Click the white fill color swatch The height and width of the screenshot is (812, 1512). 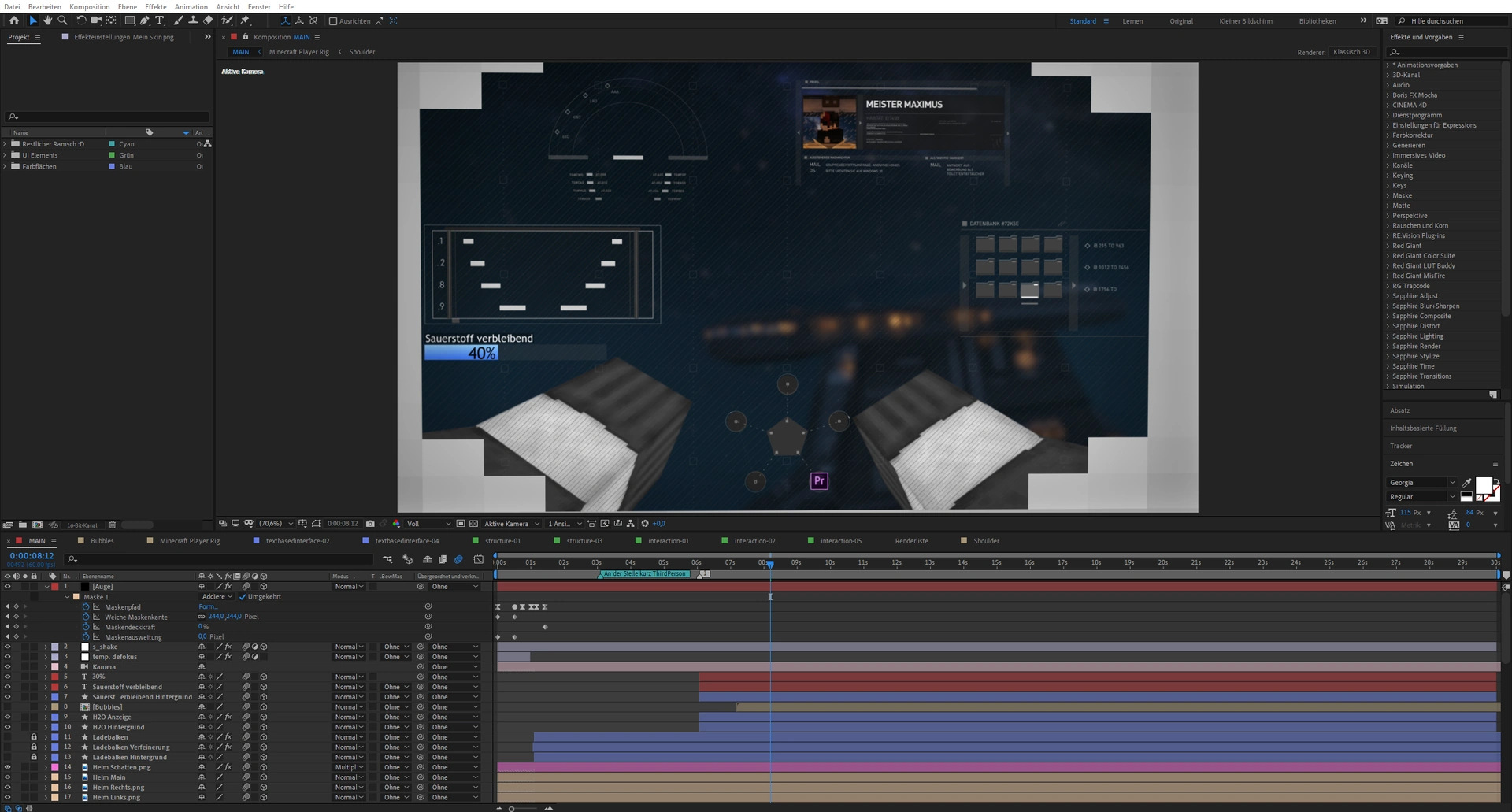[x=1484, y=485]
